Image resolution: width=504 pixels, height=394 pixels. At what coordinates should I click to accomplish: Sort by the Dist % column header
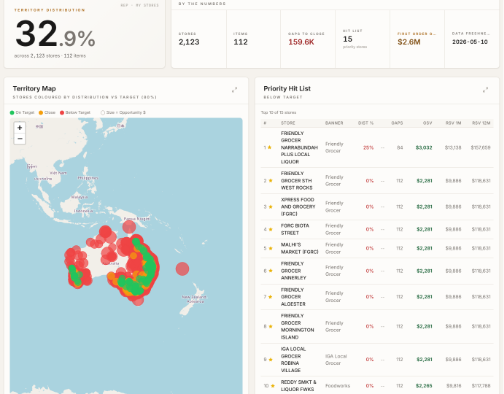[x=366, y=123]
